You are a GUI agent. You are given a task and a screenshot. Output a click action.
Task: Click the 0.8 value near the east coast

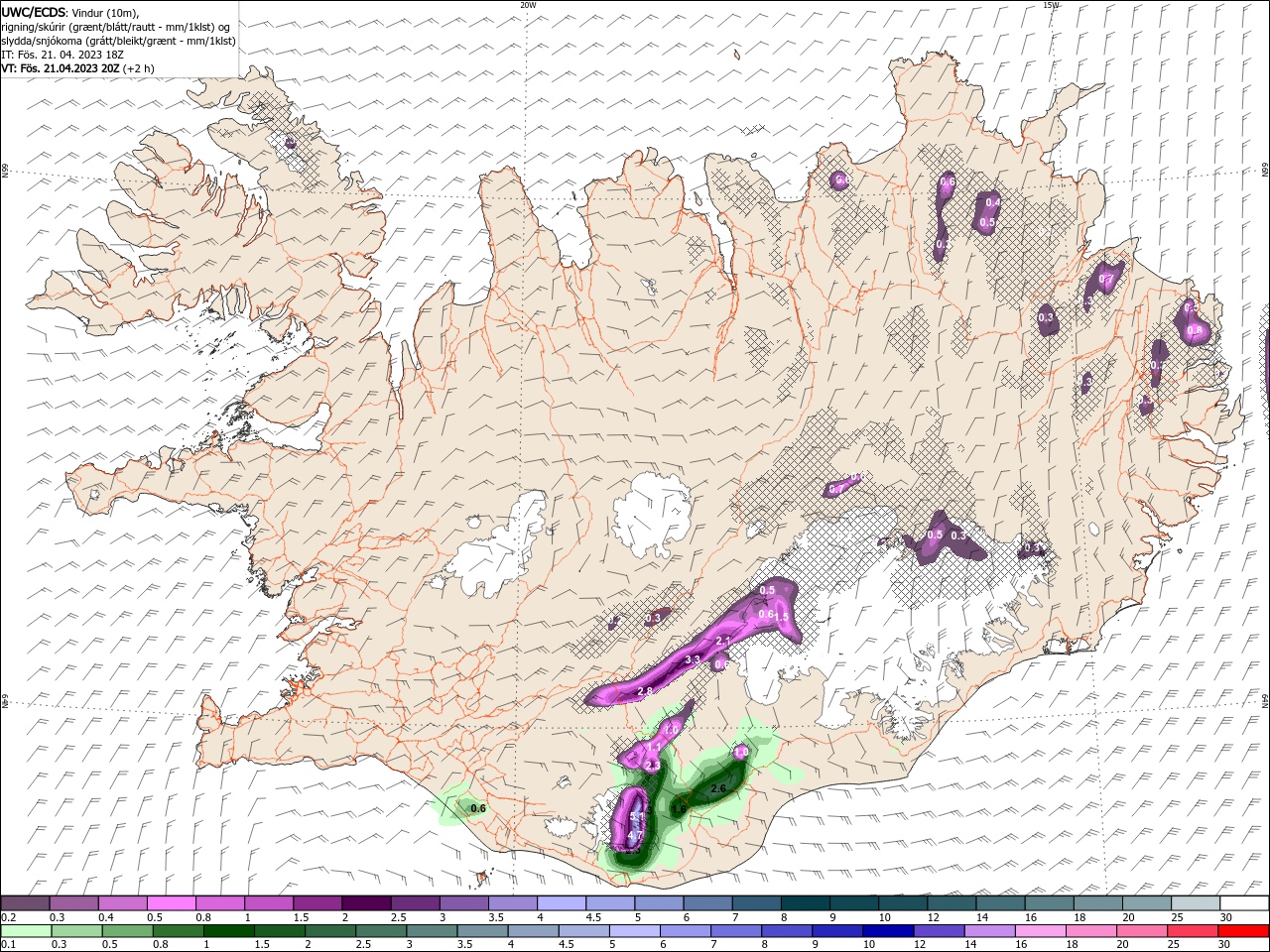coord(1195,330)
